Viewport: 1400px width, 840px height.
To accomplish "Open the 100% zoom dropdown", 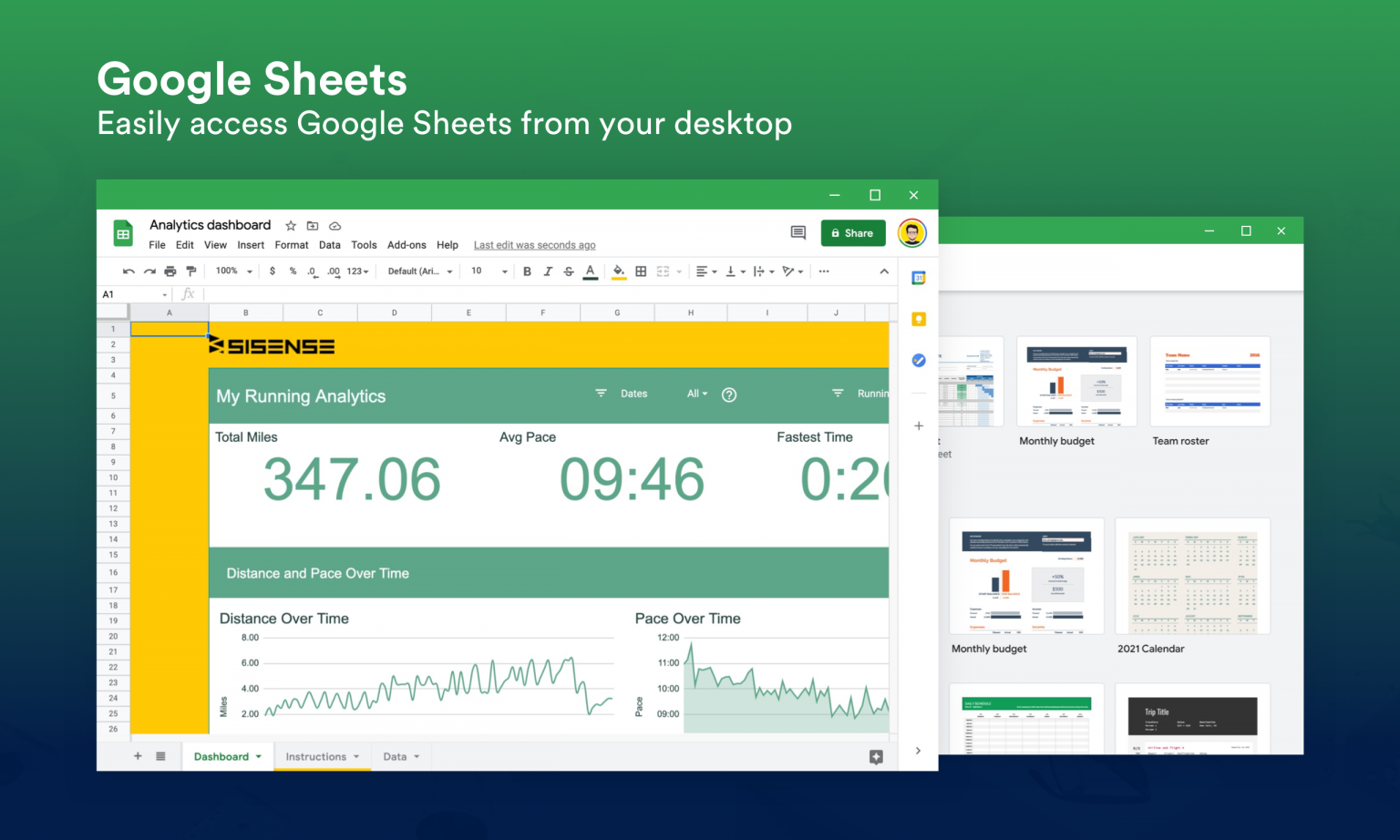I will 234,271.
